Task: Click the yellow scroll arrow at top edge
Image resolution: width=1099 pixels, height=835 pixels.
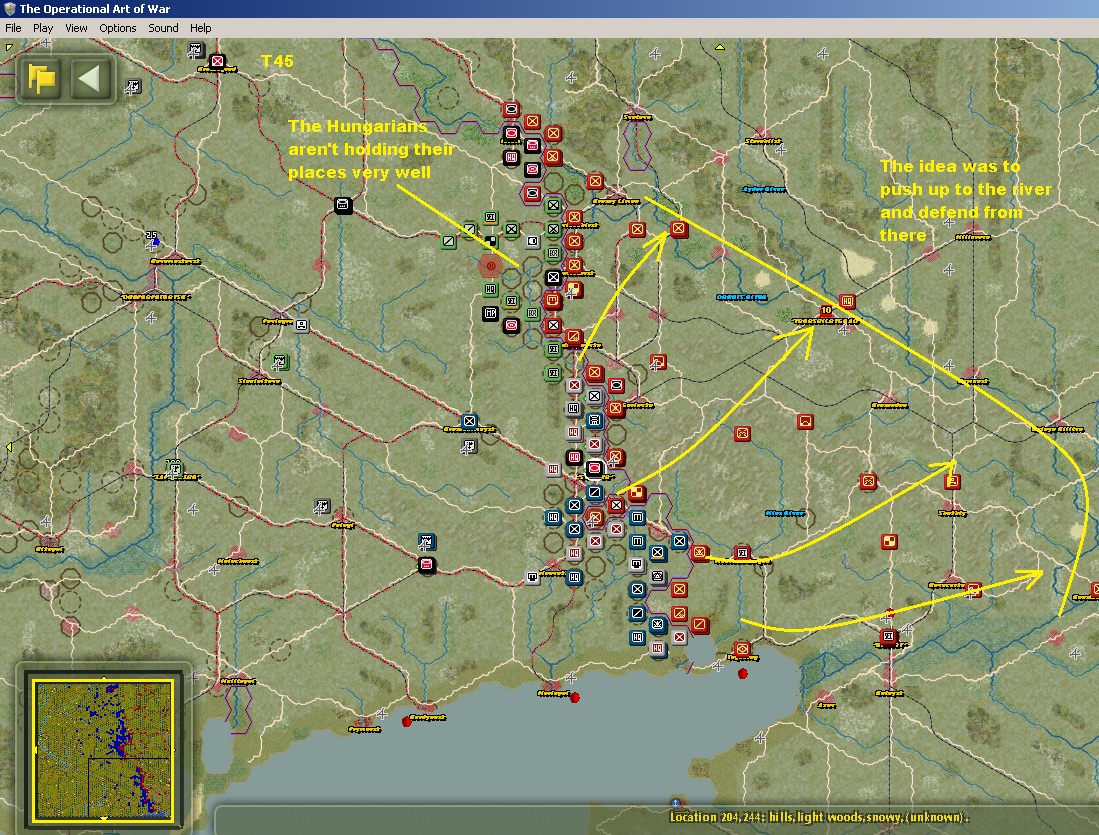Action: (719, 47)
